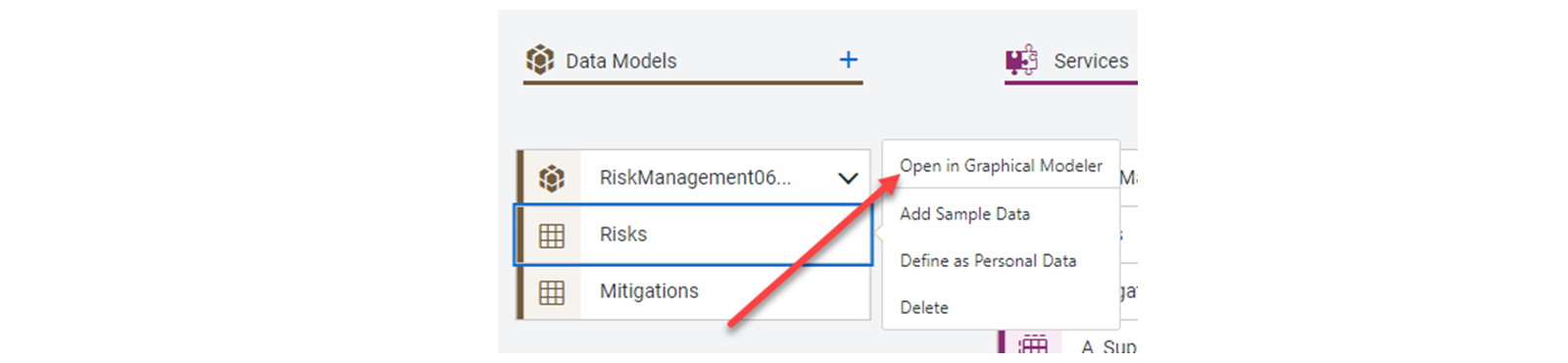Select the Risks entity row

694,234
